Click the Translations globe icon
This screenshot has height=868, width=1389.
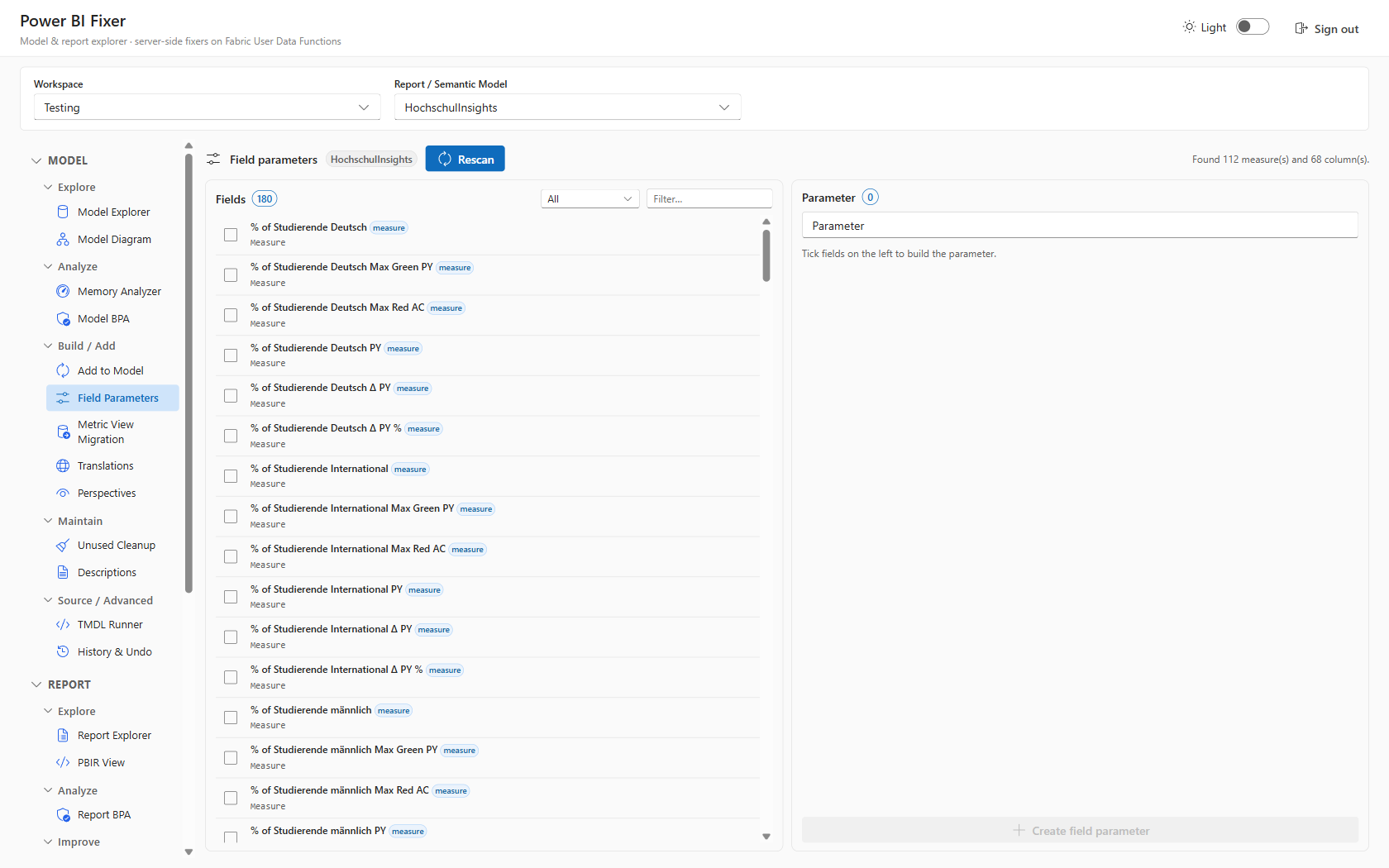click(63, 465)
